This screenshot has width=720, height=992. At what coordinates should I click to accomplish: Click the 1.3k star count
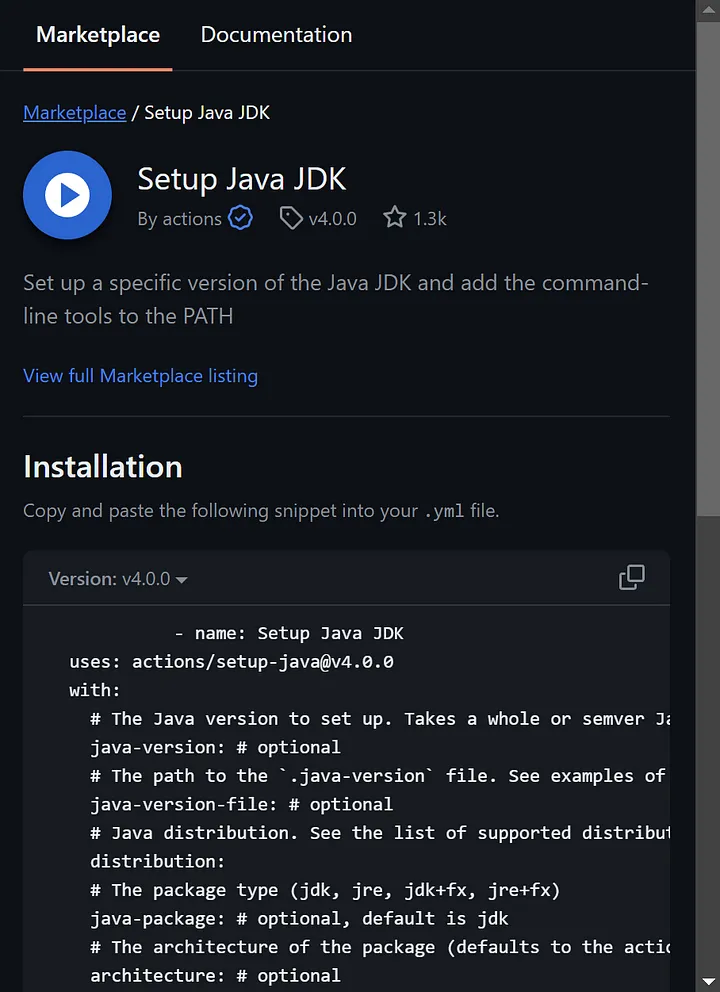coord(430,219)
